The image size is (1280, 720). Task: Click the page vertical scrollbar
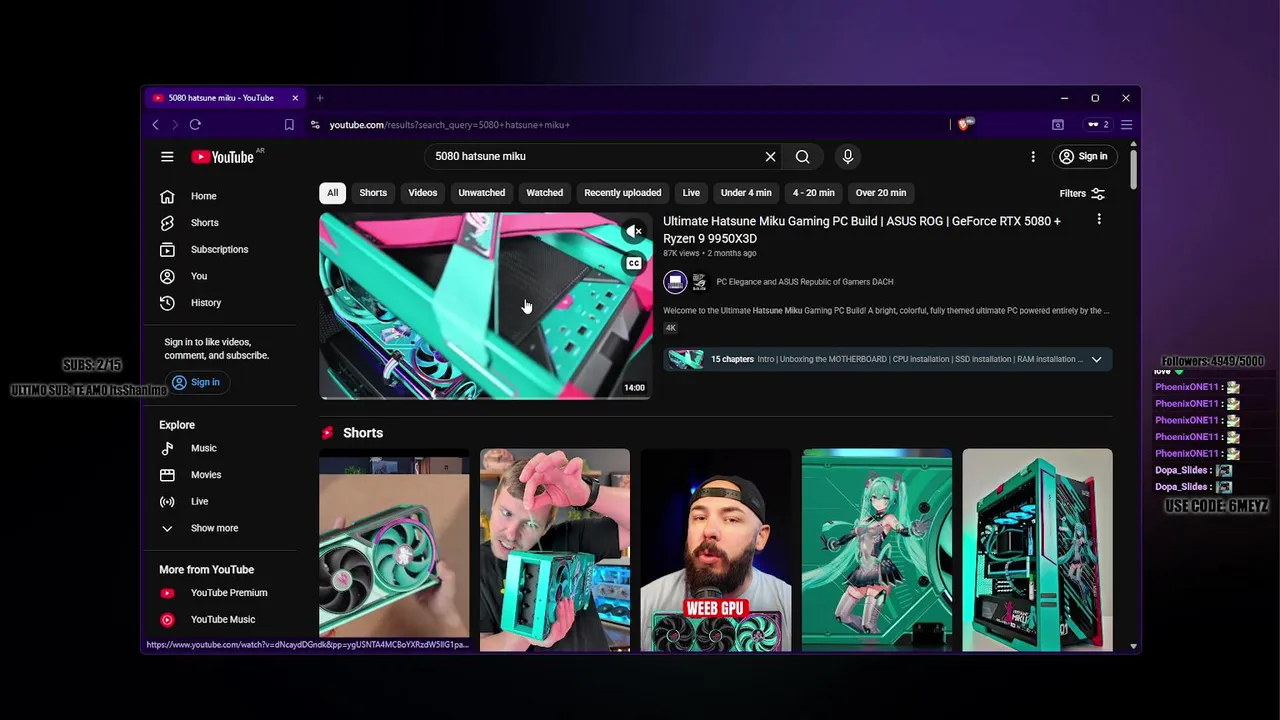pos(1133,168)
